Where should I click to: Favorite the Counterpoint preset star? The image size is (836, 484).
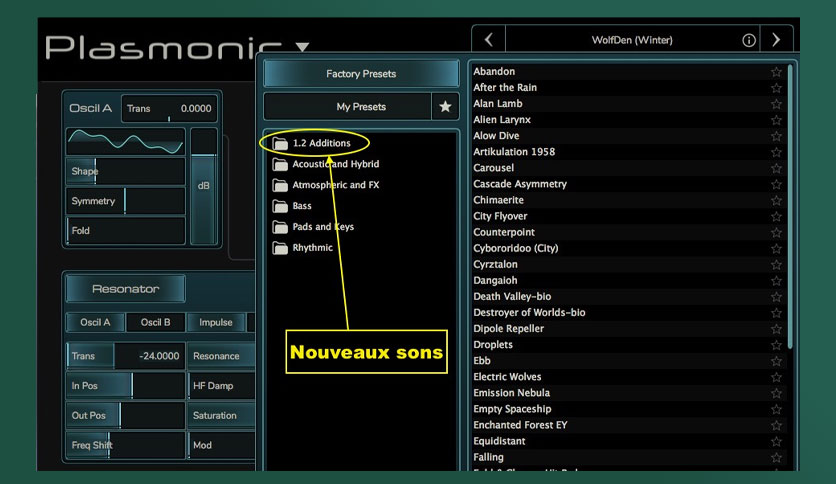pos(776,232)
